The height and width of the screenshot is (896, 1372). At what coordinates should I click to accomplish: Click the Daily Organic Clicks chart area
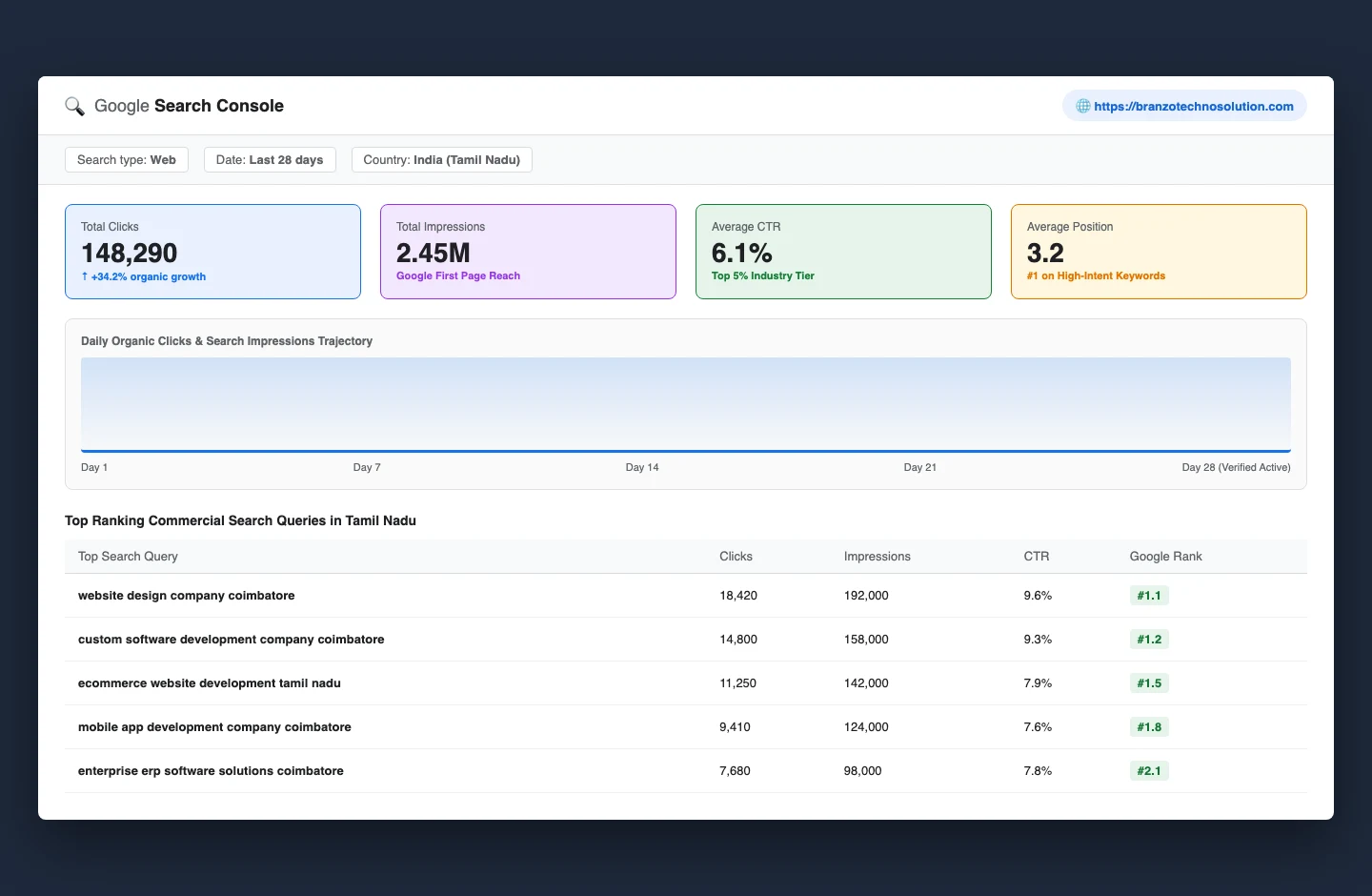click(x=686, y=405)
